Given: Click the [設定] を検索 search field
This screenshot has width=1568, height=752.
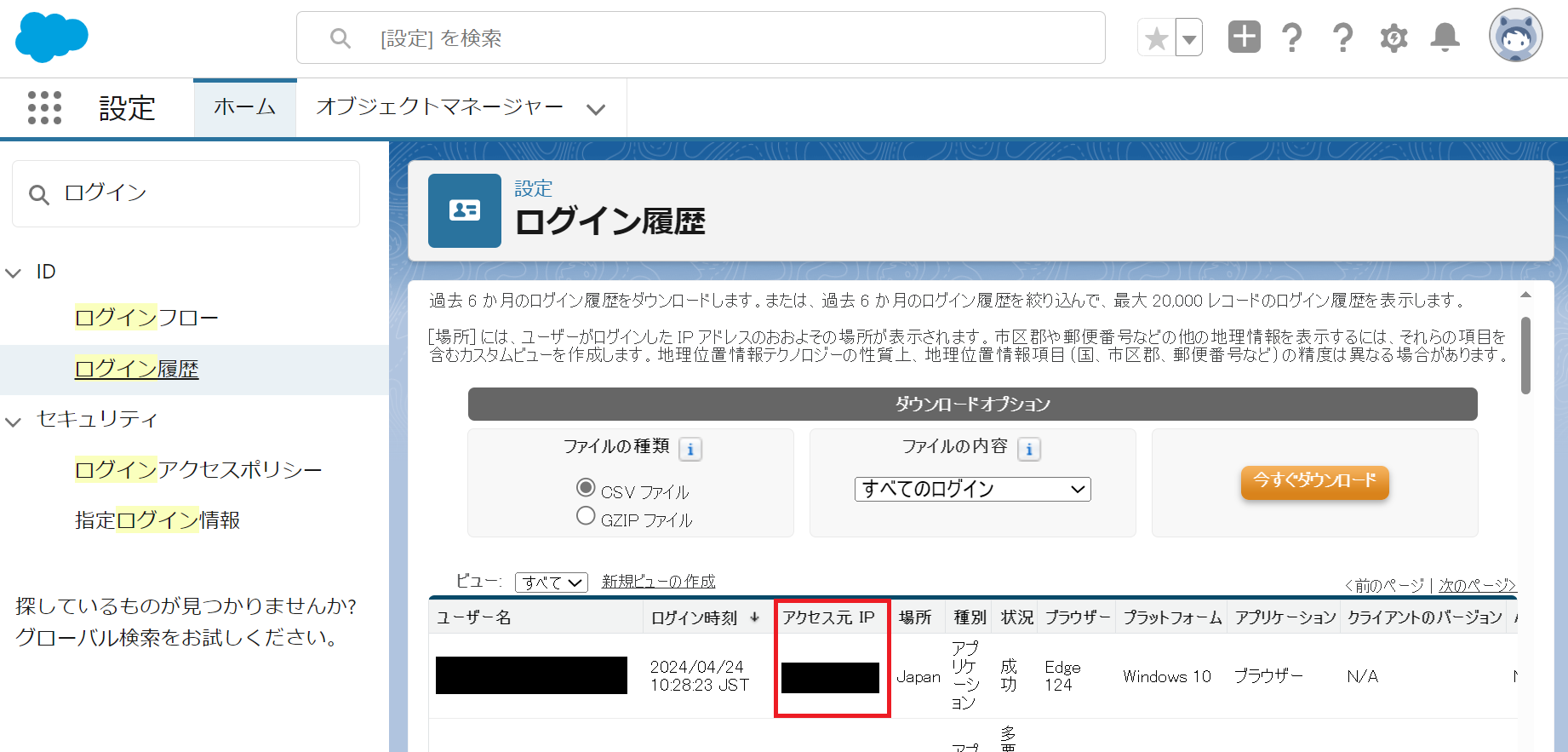Looking at the screenshot, I should tap(700, 38).
